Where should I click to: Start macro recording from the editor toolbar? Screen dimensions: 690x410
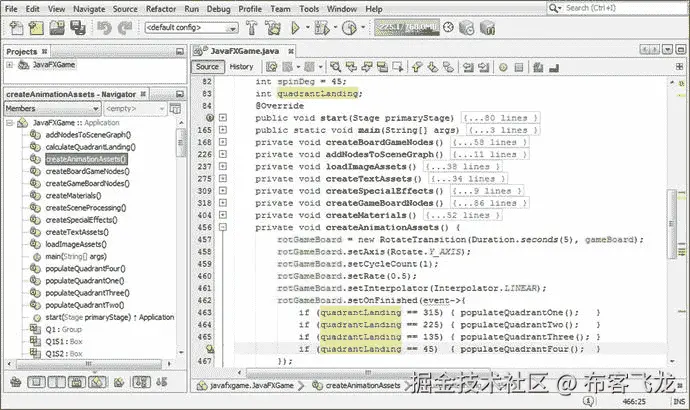click(x=503, y=67)
